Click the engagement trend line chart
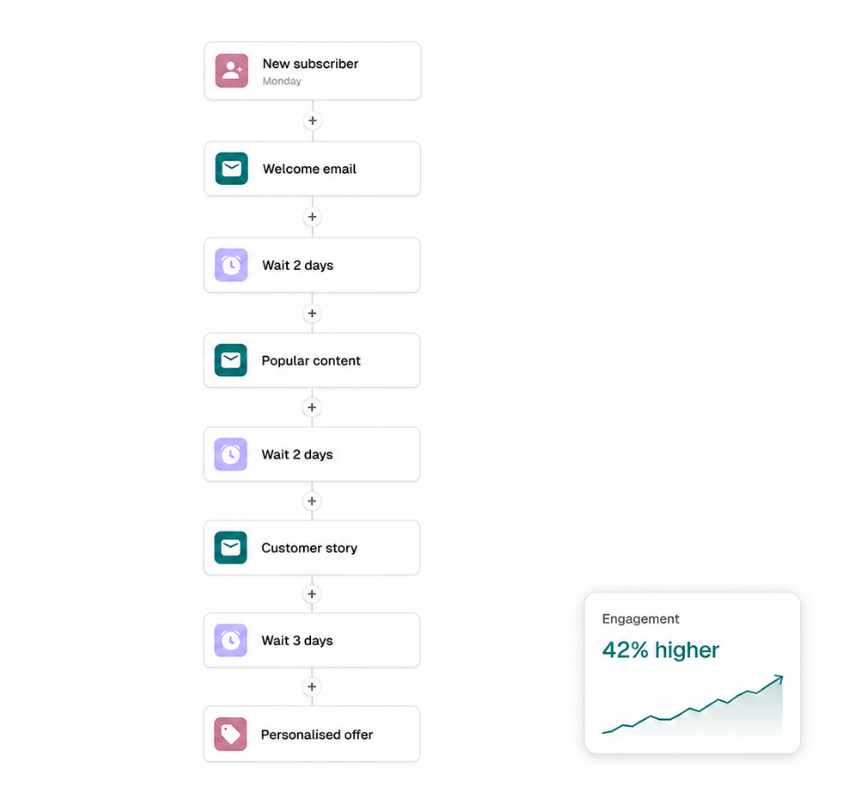The image size is (846, 800). (692, 706)
